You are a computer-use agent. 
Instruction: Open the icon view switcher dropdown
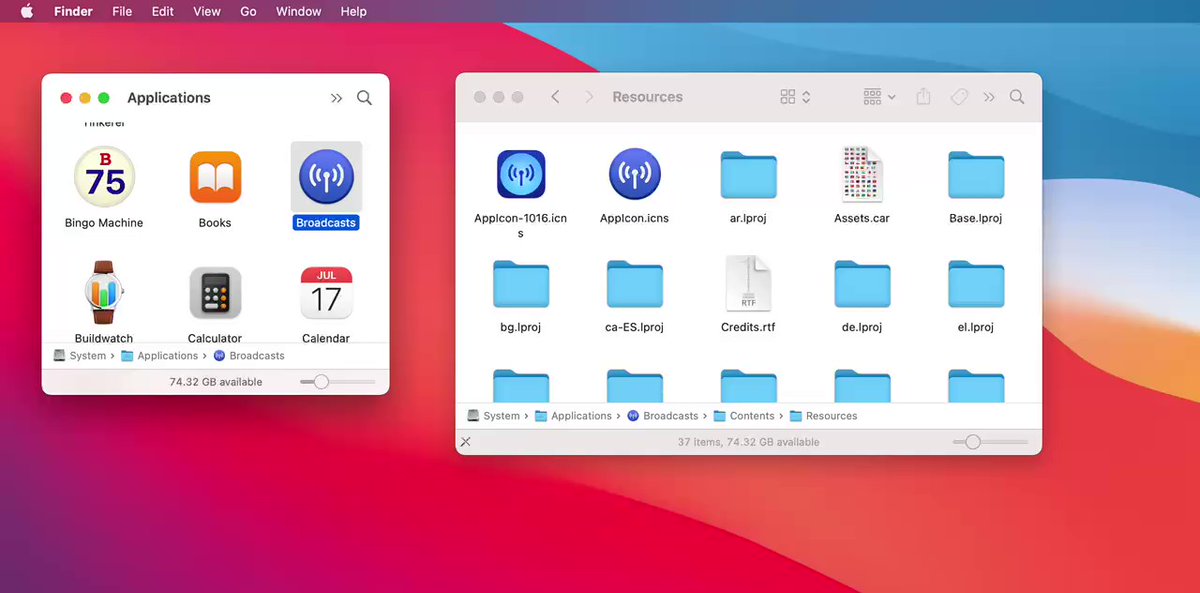795,97
